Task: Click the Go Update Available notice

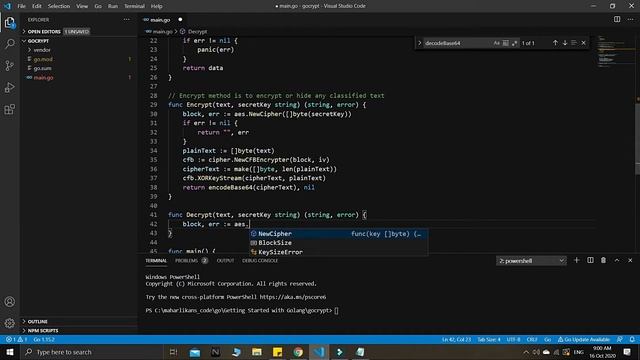Action: pyautogui.click(x=584, y=339)
